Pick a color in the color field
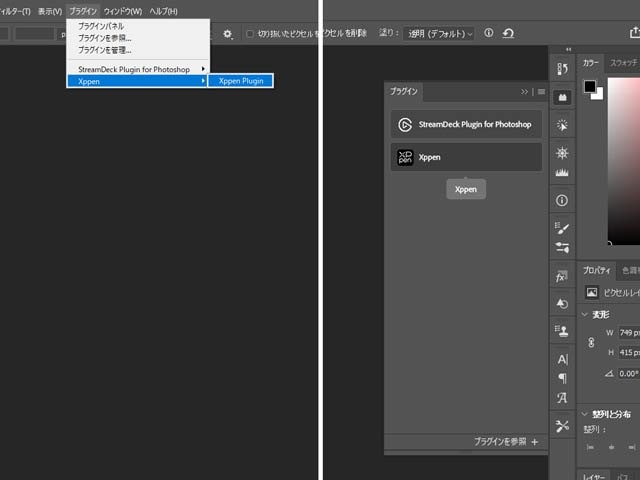640x480 pixels. coord(624,161)
